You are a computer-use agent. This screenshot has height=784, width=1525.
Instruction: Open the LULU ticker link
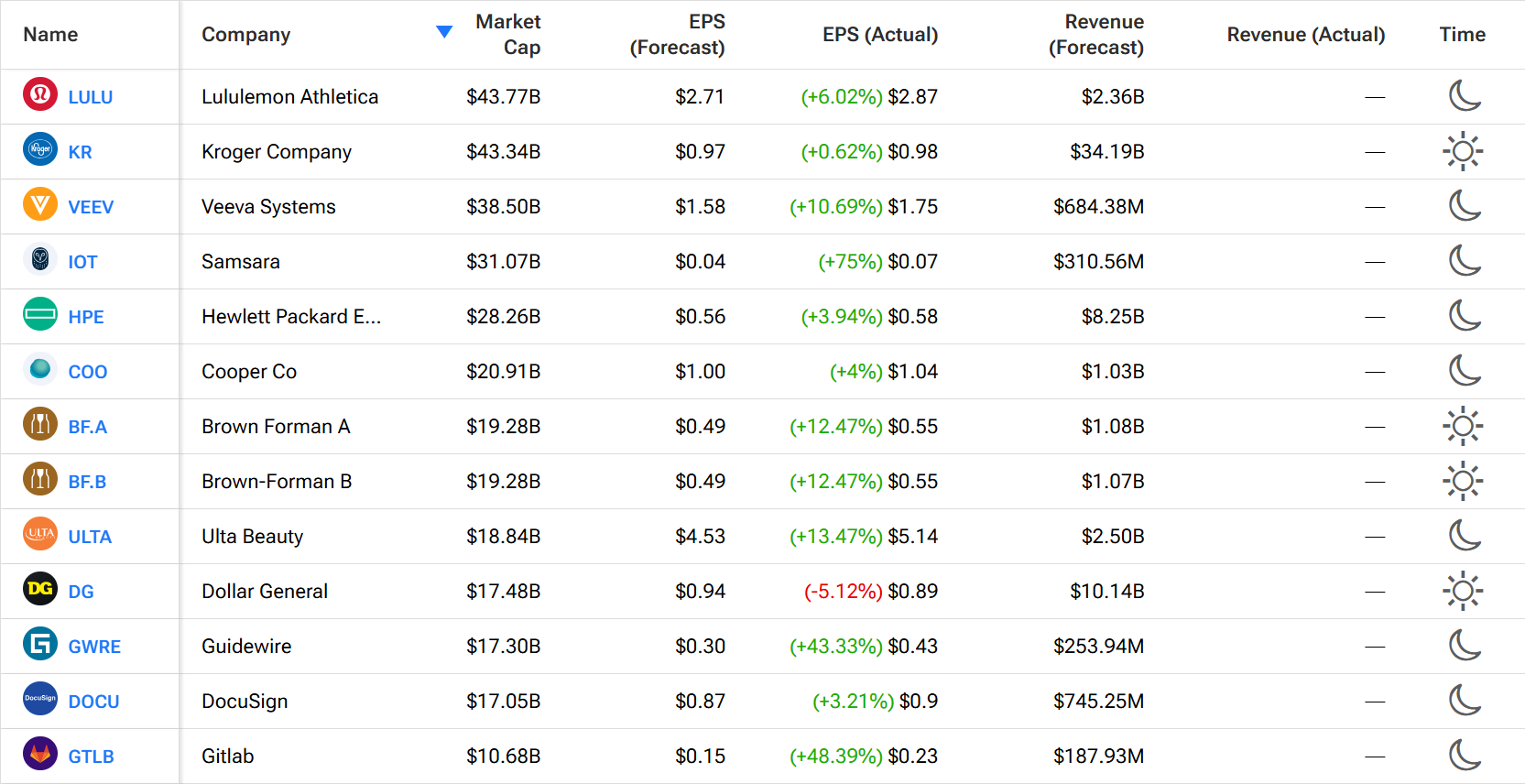tap(91, 97)
